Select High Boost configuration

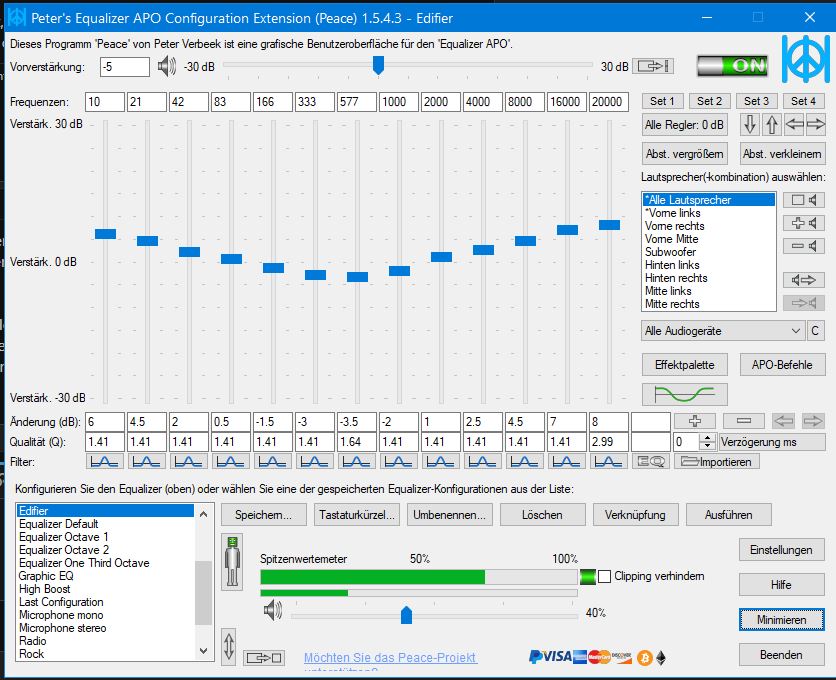[106, 589]
